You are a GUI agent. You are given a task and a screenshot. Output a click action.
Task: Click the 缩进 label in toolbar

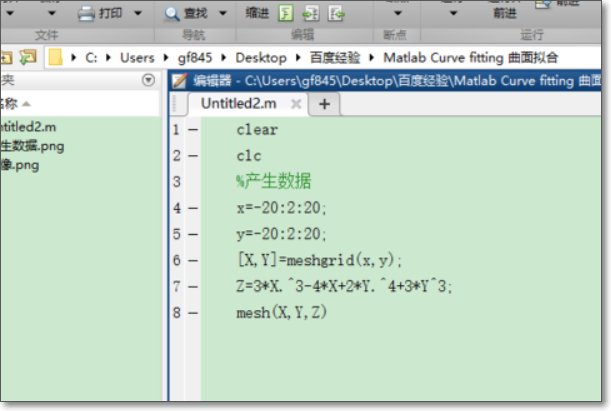tap(257, 13)
